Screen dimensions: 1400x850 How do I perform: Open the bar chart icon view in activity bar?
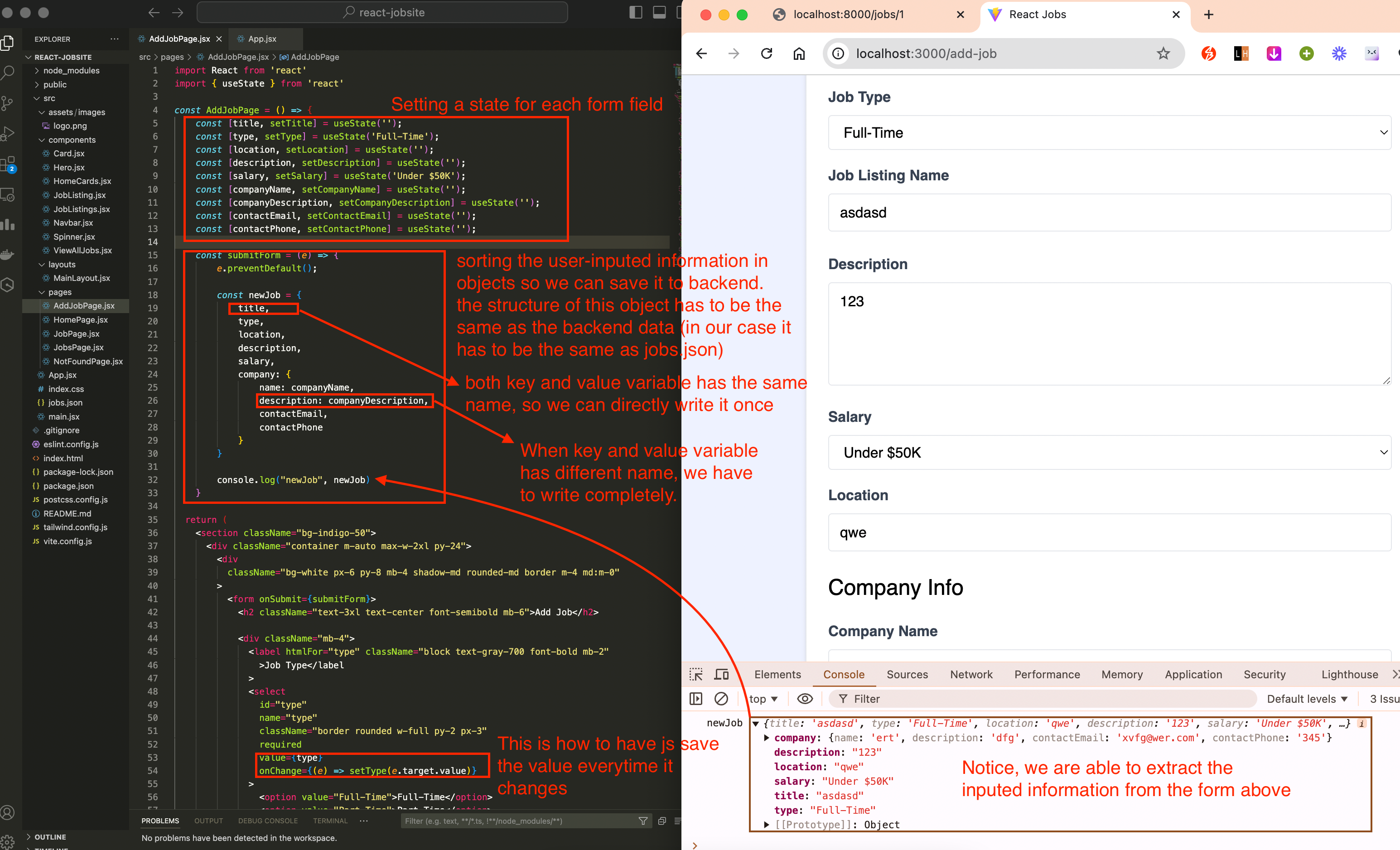coord(8,225)
